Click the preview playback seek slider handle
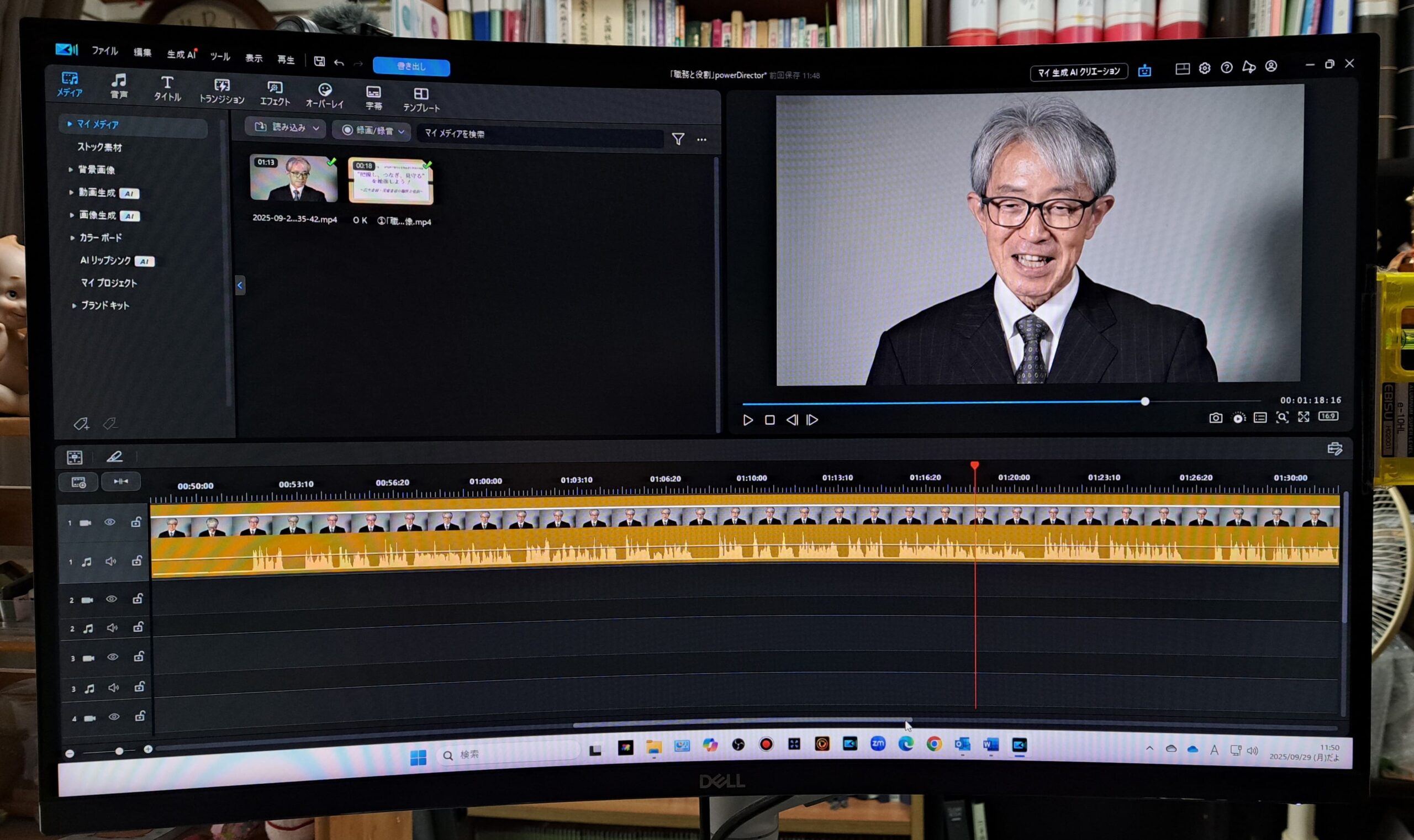The height and width of the screenshot is (840, 1414). pyautogui.click(x=1144, y=401)
